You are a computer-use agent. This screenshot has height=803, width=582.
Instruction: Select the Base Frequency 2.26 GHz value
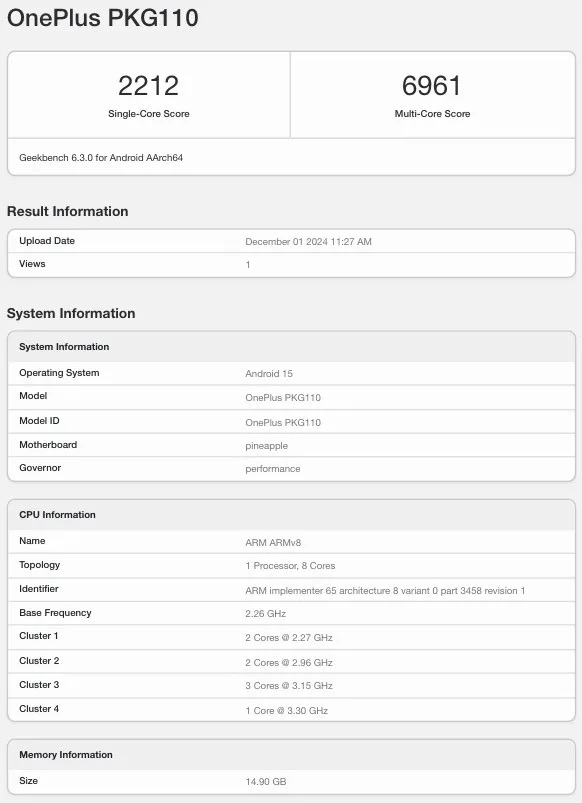pyautogui.click(x=265, y=614)
